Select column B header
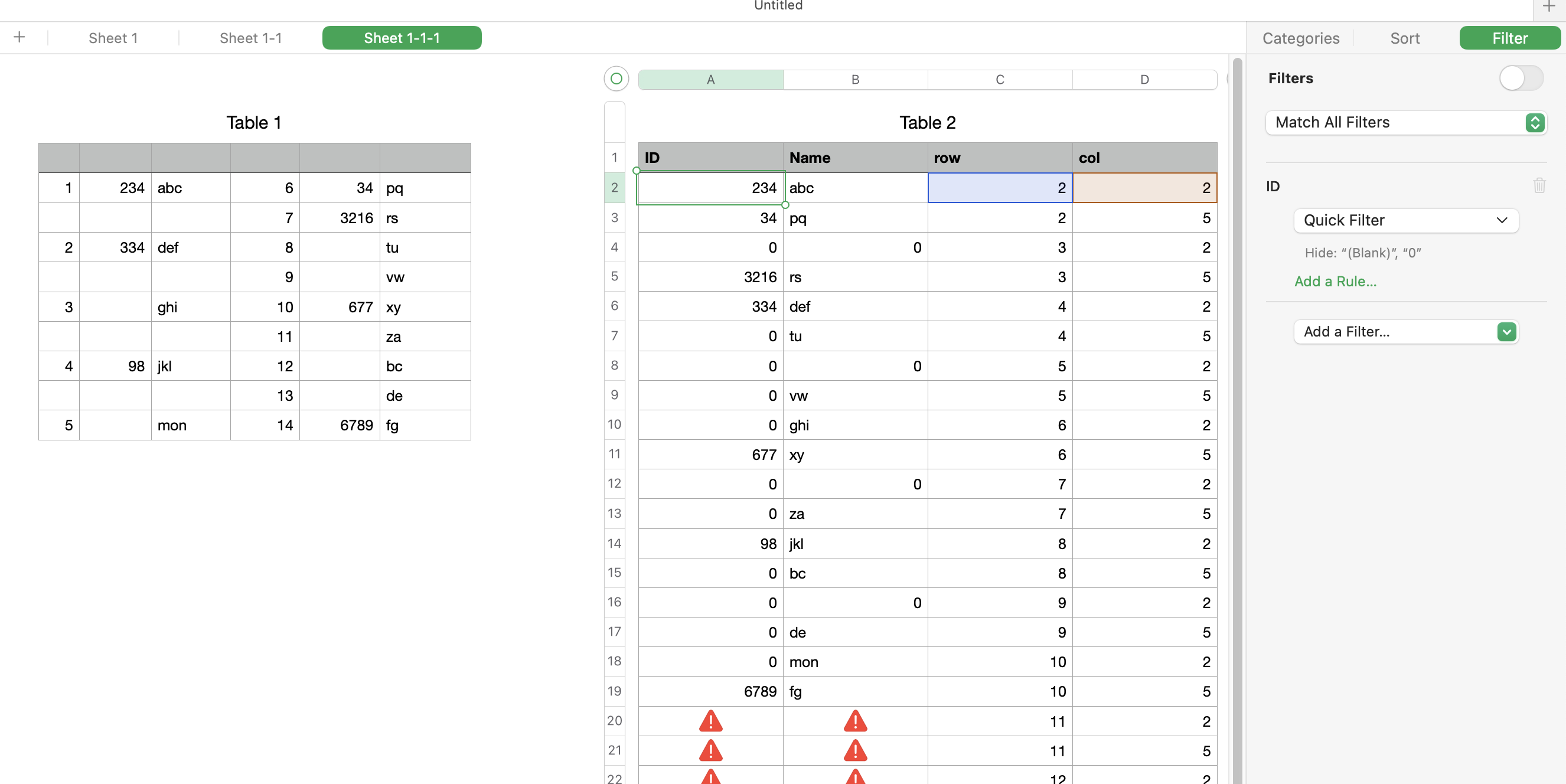The height and width of the screenshot is (784, 1566). [x=854, y=79]
